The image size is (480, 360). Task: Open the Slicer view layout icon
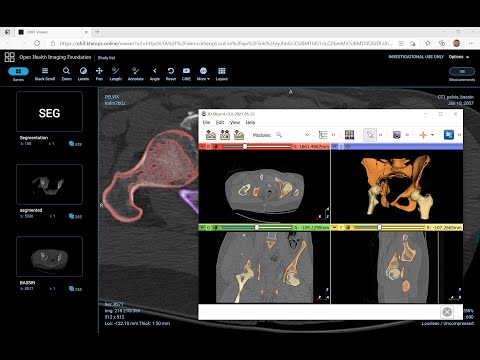(323, 135)
